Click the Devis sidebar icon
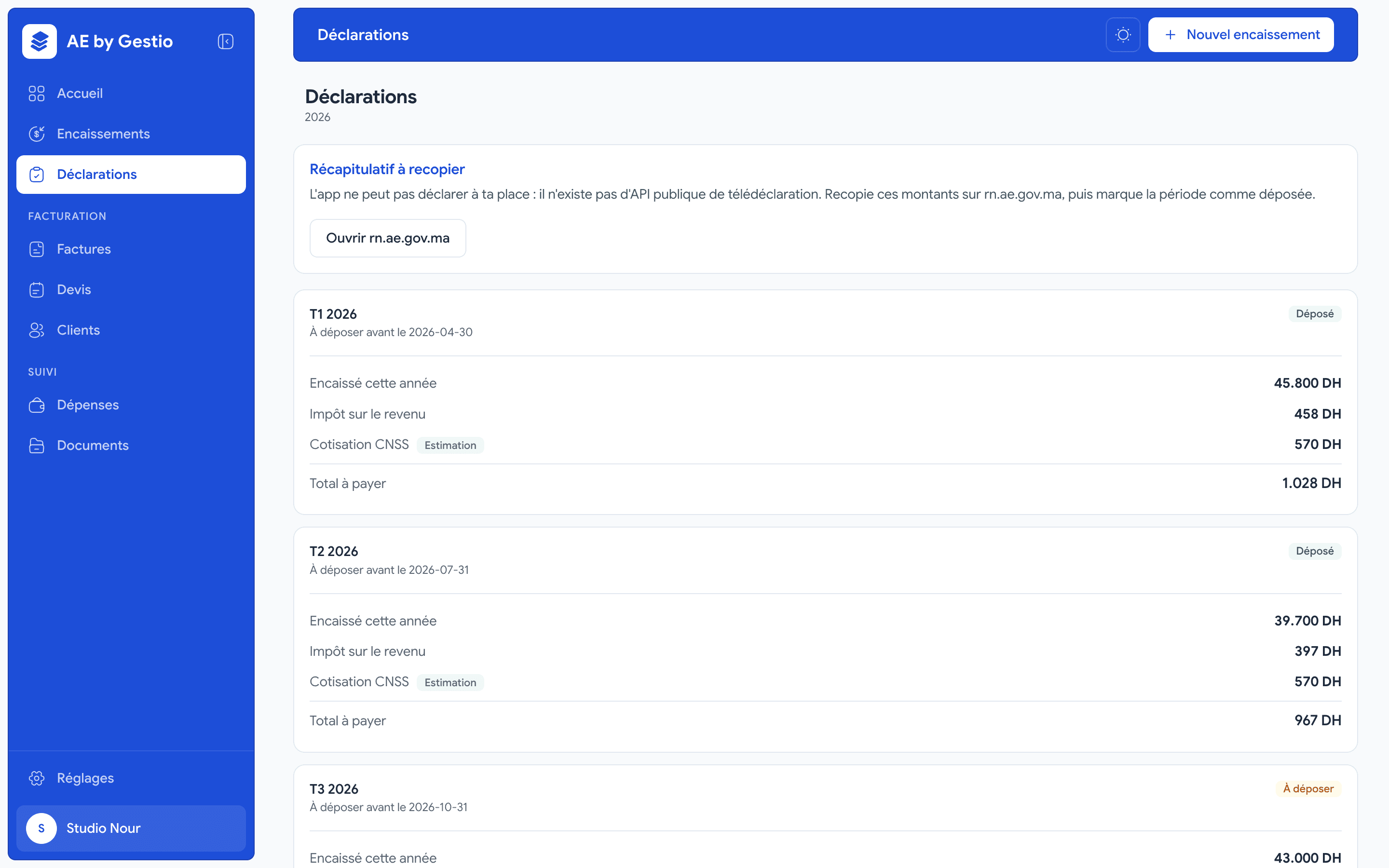 37,290
